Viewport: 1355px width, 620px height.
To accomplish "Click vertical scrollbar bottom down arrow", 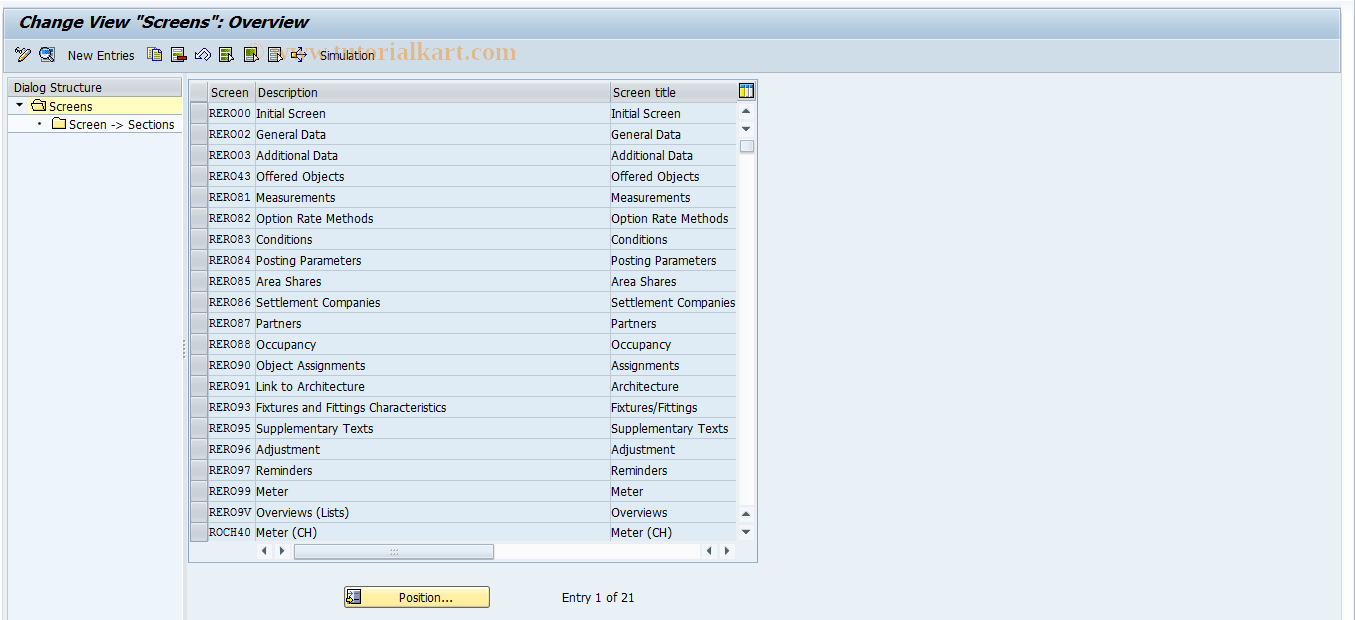I will tap(746, 532).
